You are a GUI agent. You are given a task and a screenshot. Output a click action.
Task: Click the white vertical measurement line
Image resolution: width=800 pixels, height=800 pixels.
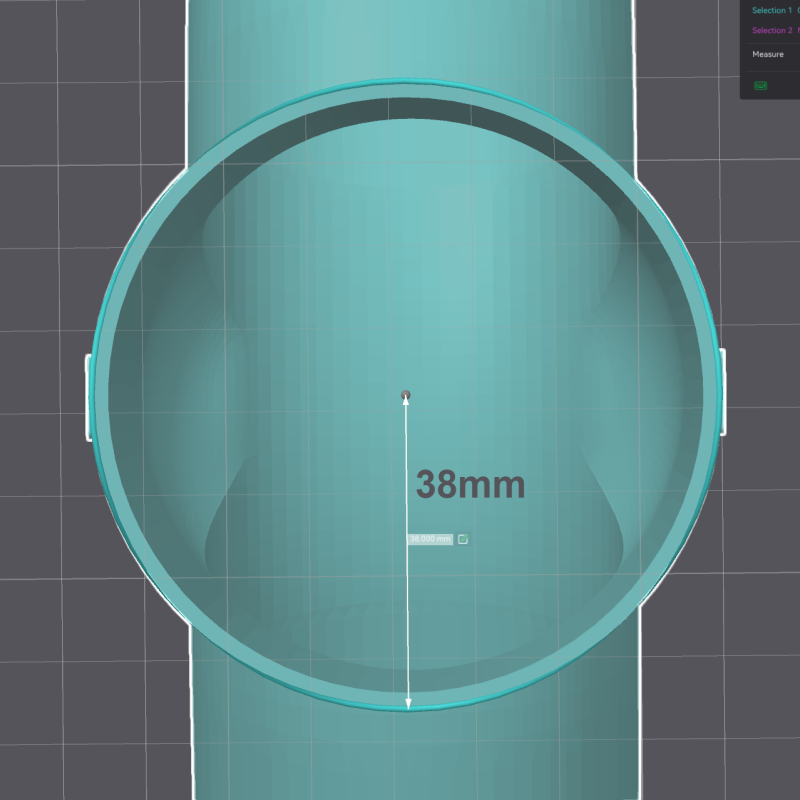(406, 600)
